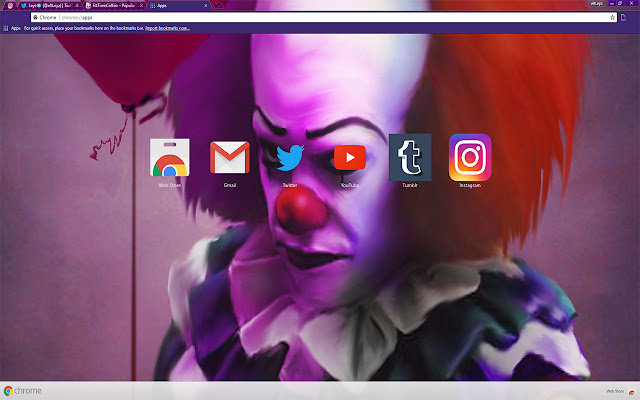Click the site info icon in address bar
640x400 pixels.
[x=36, y=18]
